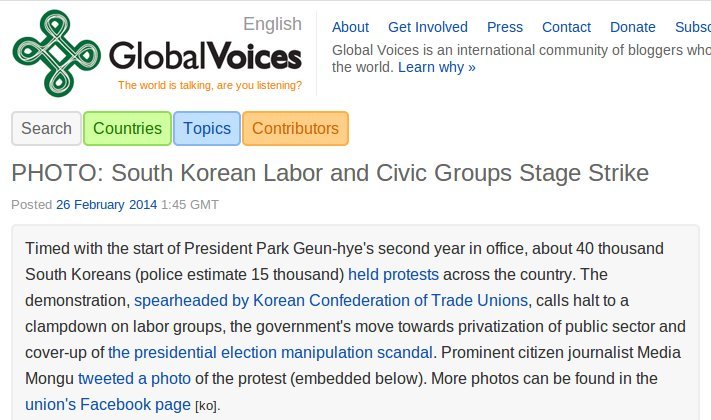Click the "tweeted a photo" link

pyautogui.click(x=134, y=378)
